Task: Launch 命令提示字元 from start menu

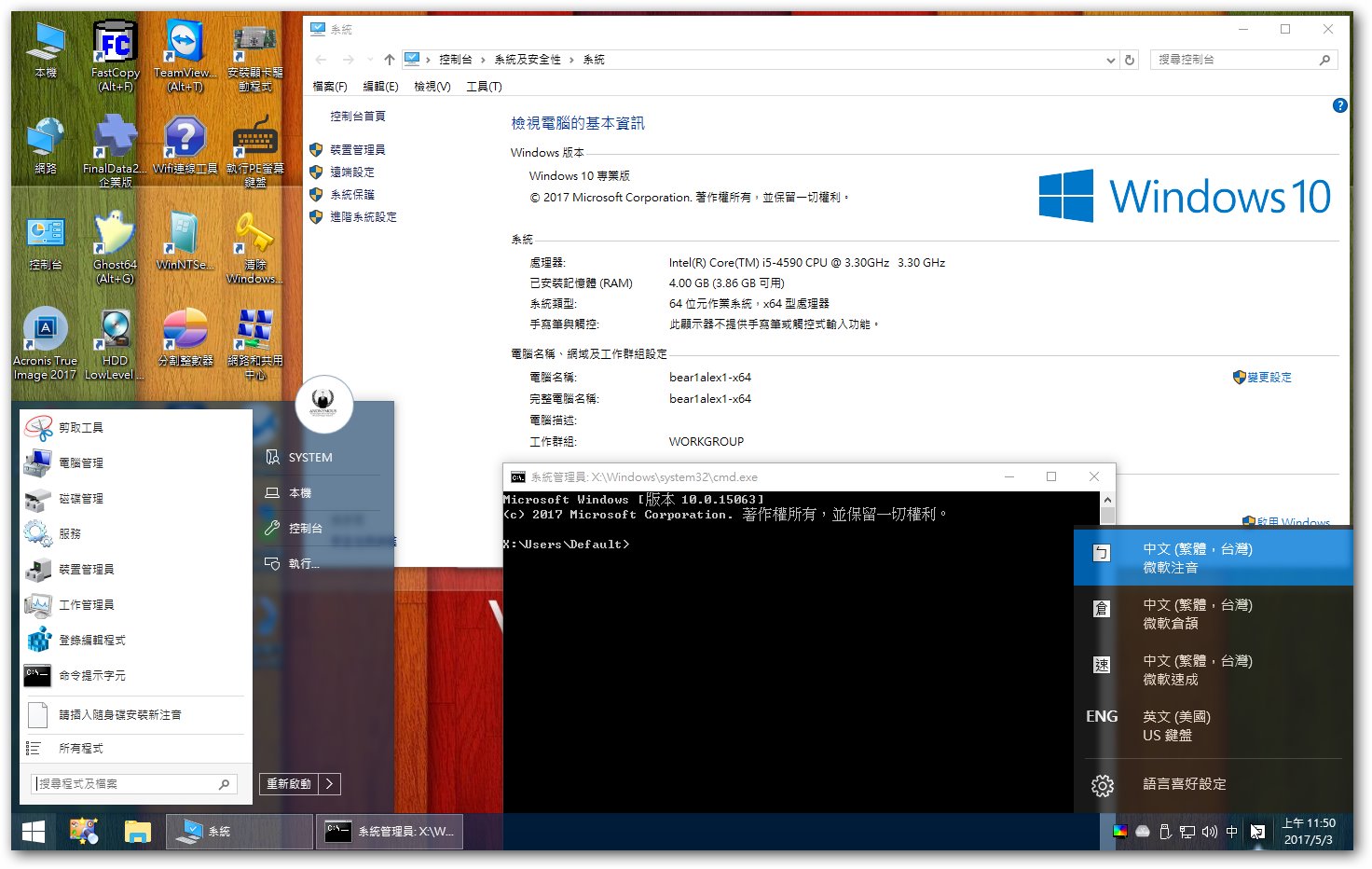Action: pyautogui.click(x=136, y=676)
